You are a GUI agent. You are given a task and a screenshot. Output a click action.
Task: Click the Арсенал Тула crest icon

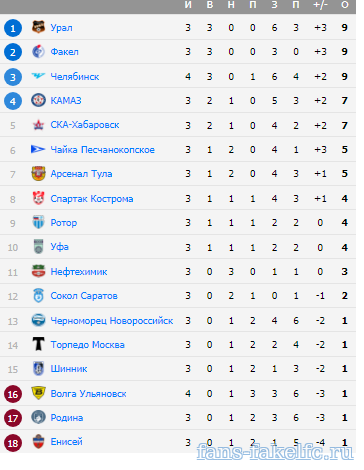pos(38,174)
